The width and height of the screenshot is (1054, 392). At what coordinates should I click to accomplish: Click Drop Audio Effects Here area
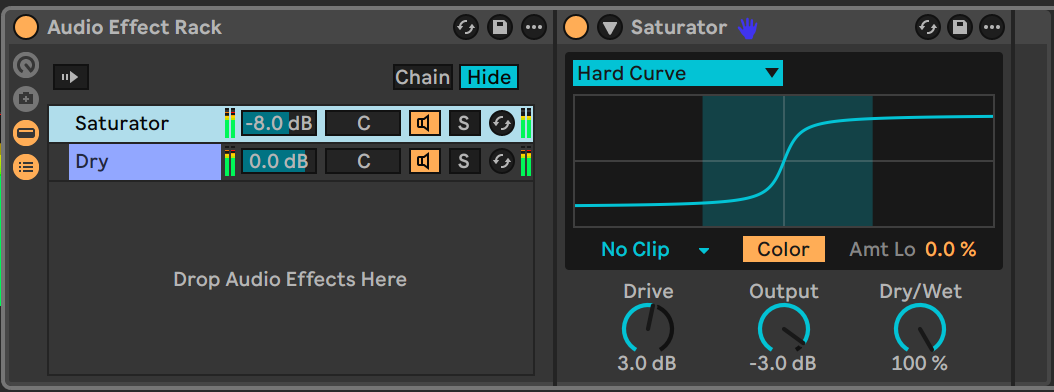[290, 279]
